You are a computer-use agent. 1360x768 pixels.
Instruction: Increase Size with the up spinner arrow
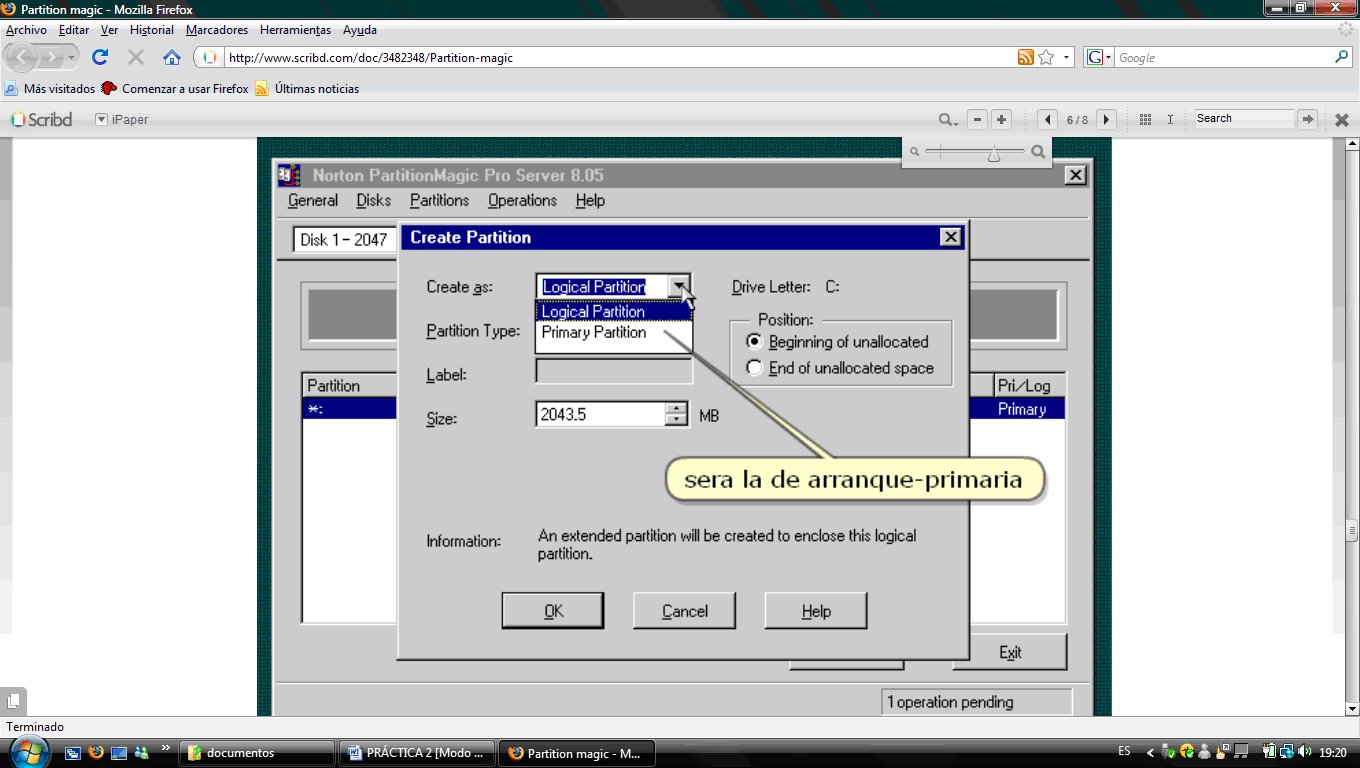677,407
